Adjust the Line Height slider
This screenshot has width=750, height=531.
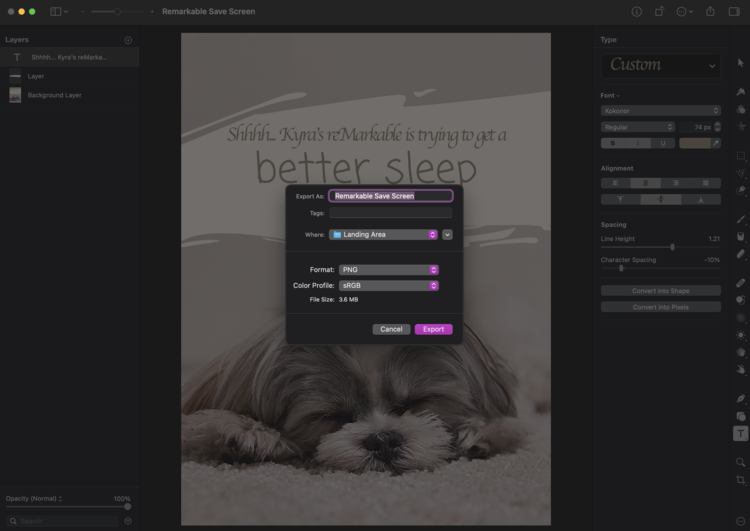coord(661,247)
